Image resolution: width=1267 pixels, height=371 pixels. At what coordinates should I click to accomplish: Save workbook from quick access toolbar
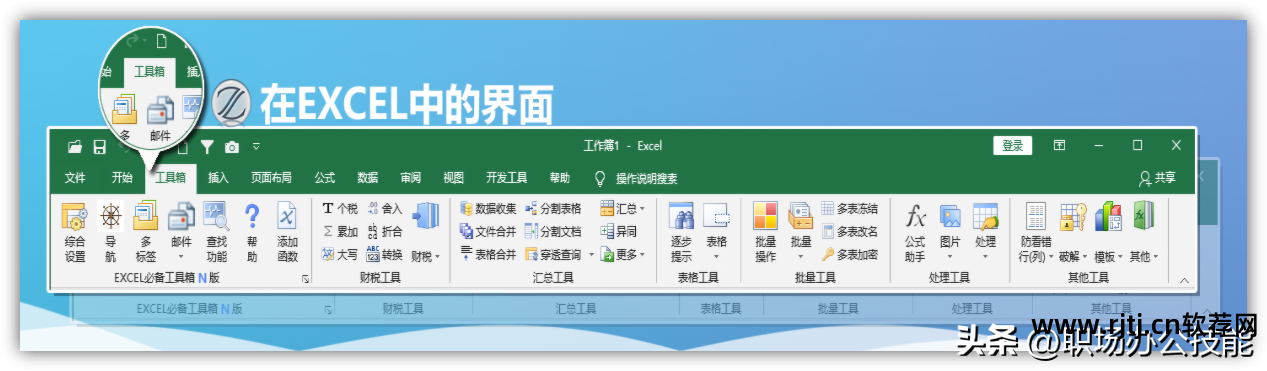(x=100, y=147)
